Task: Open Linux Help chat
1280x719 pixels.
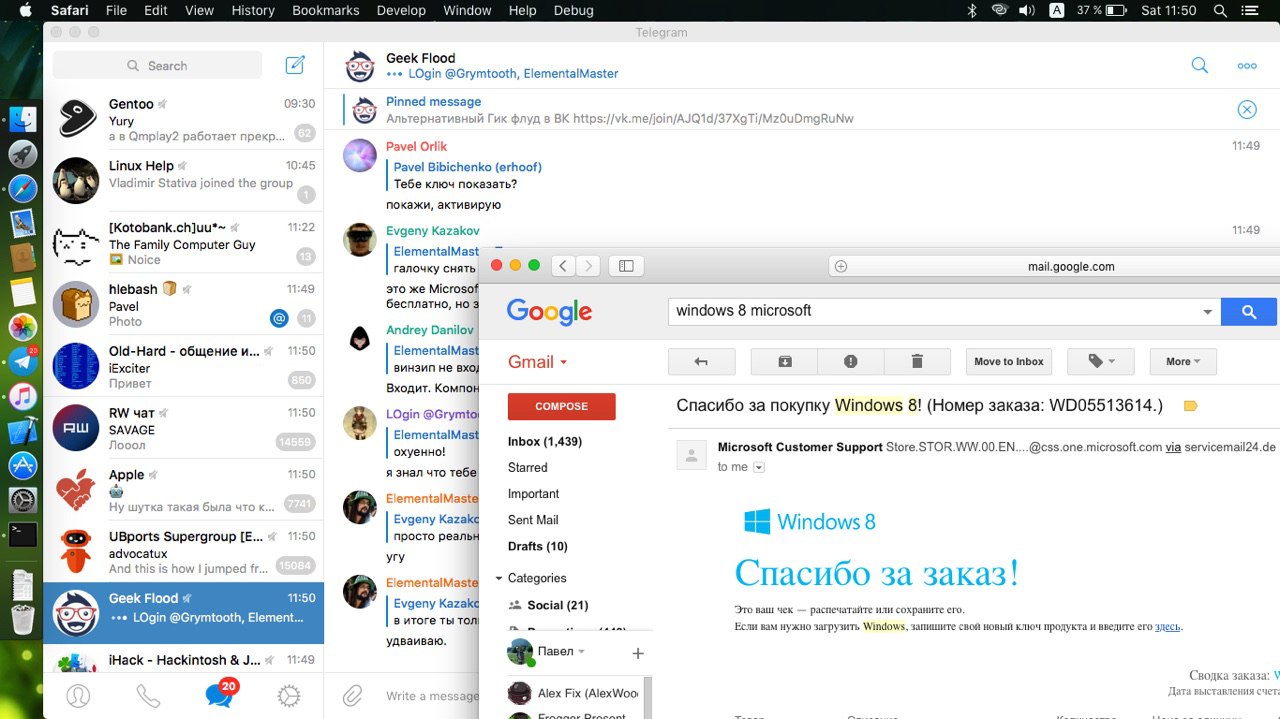Action: (184, 181)
